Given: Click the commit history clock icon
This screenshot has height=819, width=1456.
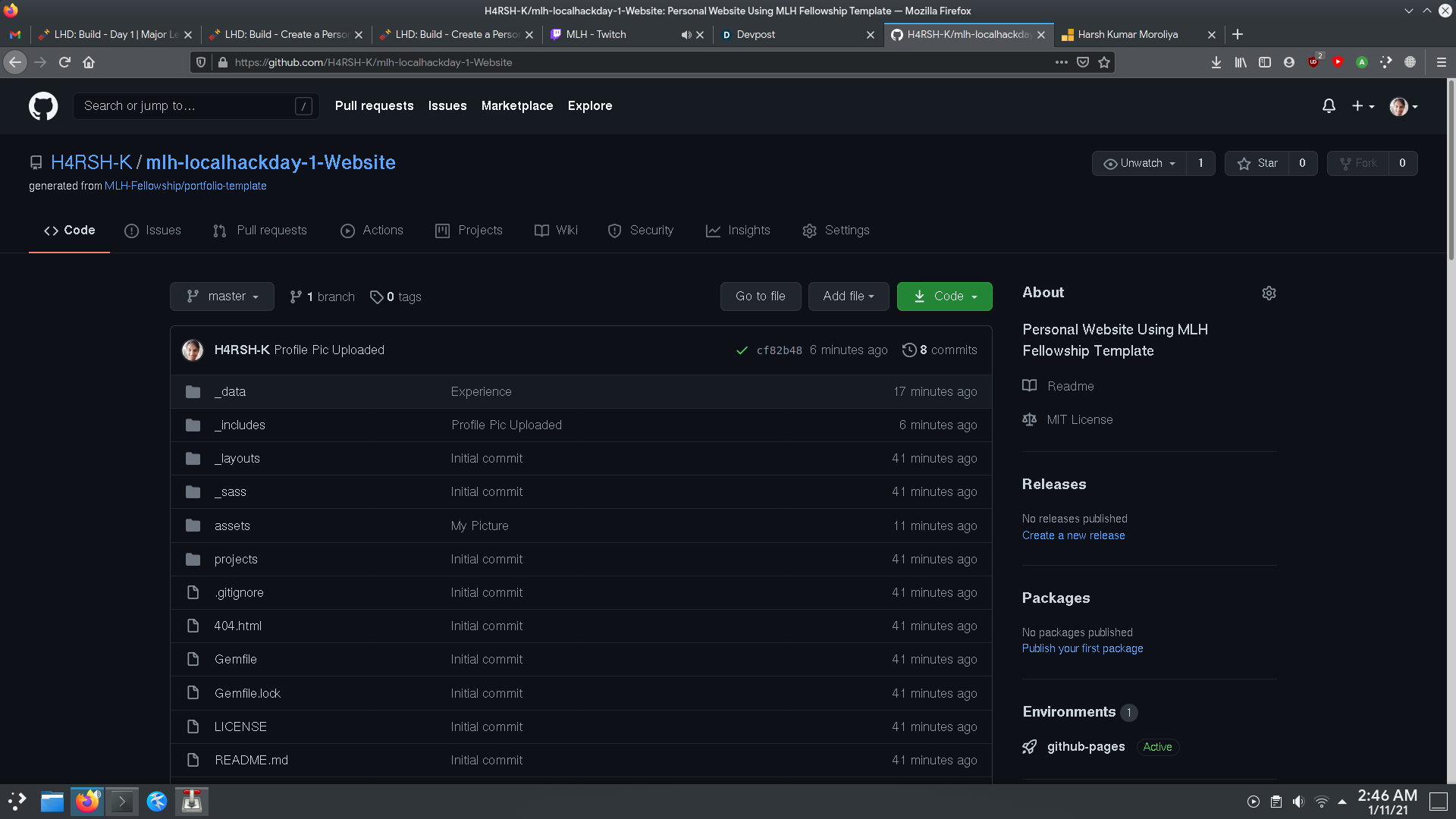Looking at the screenshot, I should (908, 350).
